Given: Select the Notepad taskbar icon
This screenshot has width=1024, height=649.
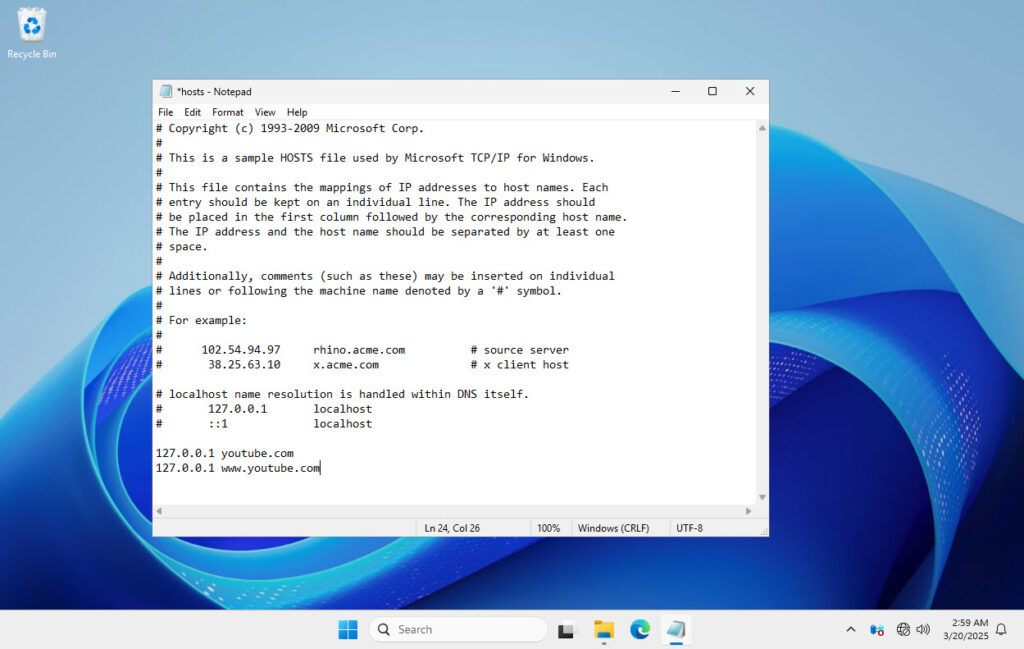Looking at the screenshot, I should click(x=676, y=629).
